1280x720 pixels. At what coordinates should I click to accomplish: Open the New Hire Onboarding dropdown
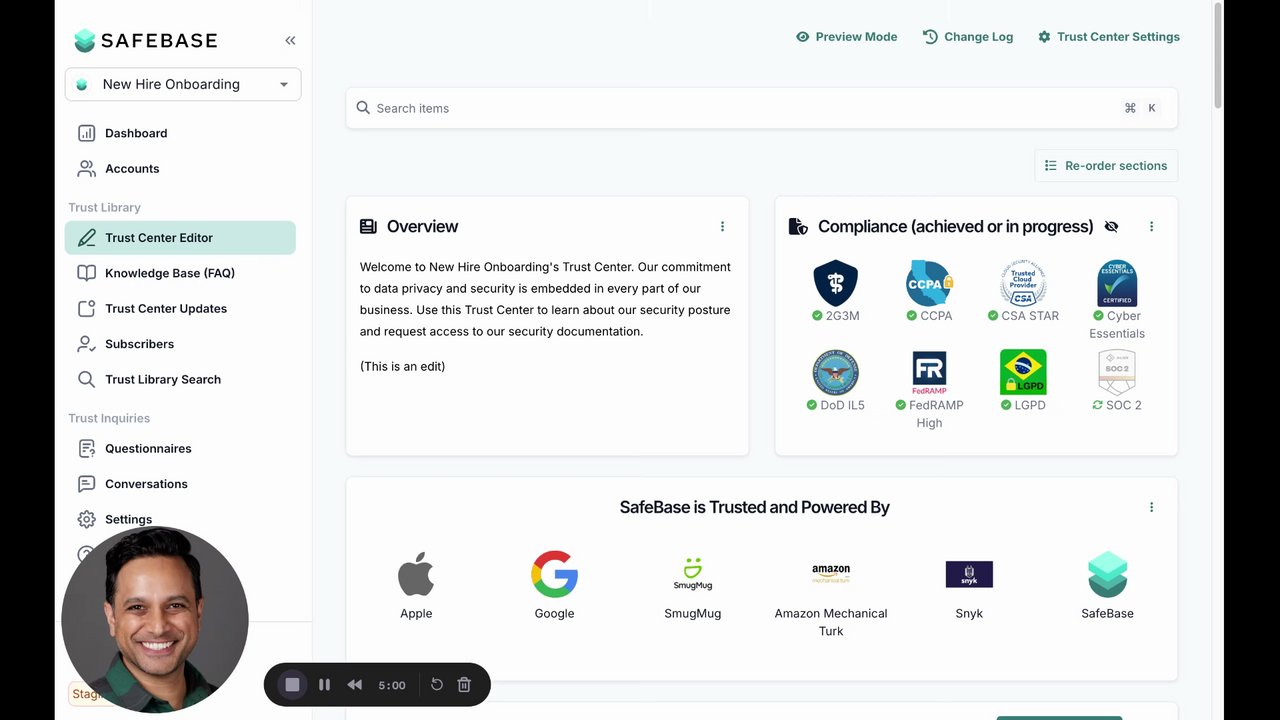click(x=183, y=84)
